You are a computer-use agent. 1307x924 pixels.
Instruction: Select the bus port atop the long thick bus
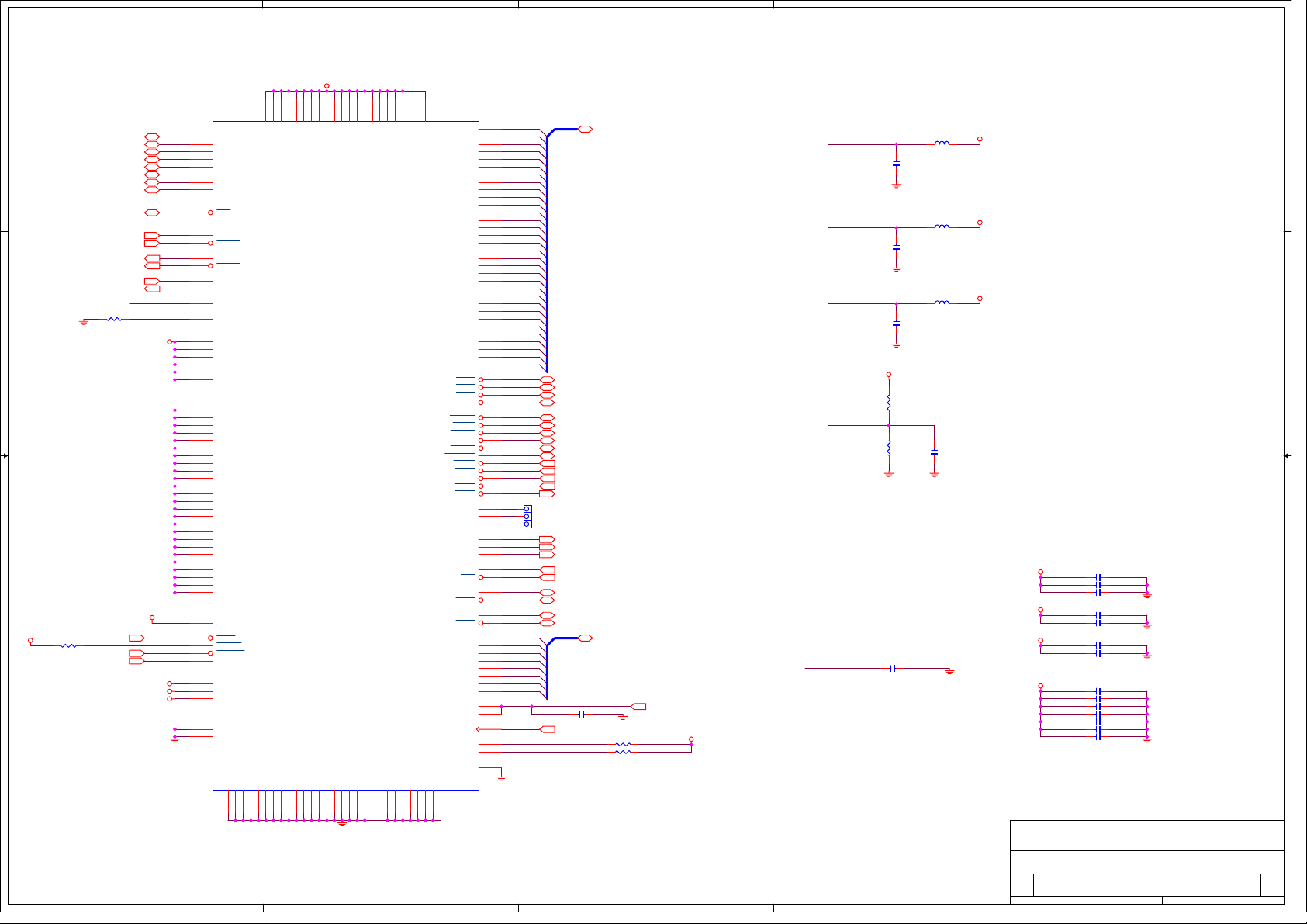tap(586, 129)
